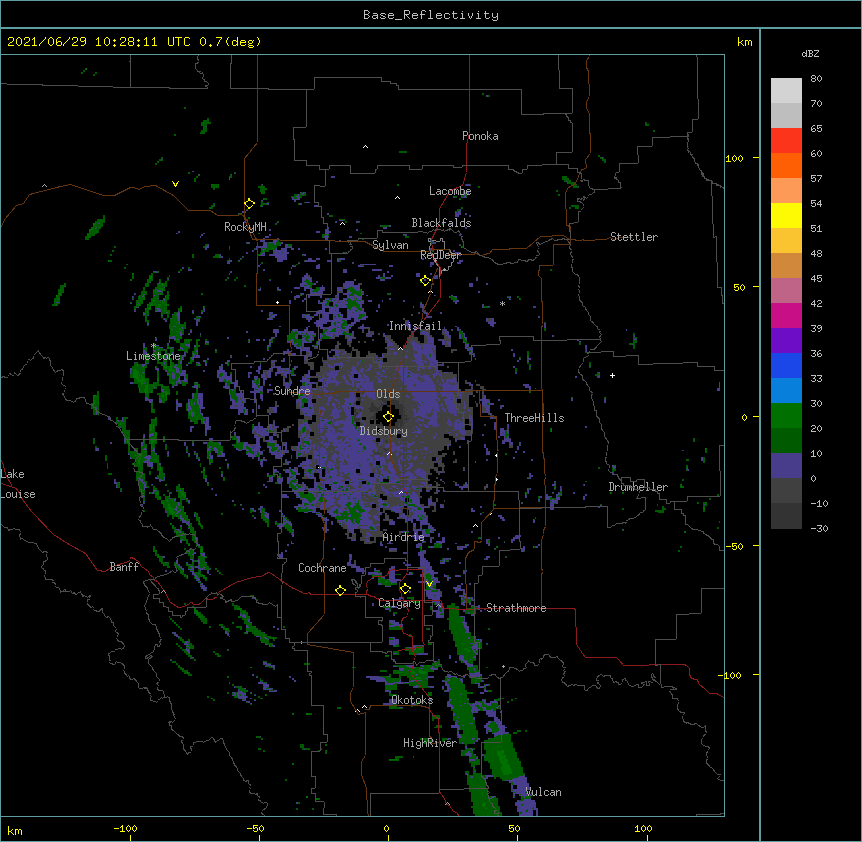
Task: Click the Ponoka city label
Action: [x=480, y=136]
